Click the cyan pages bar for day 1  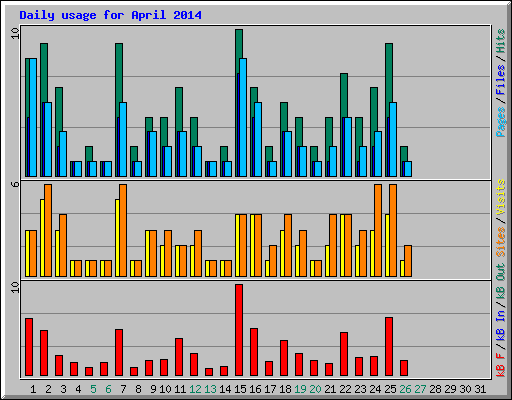point(33,117)
